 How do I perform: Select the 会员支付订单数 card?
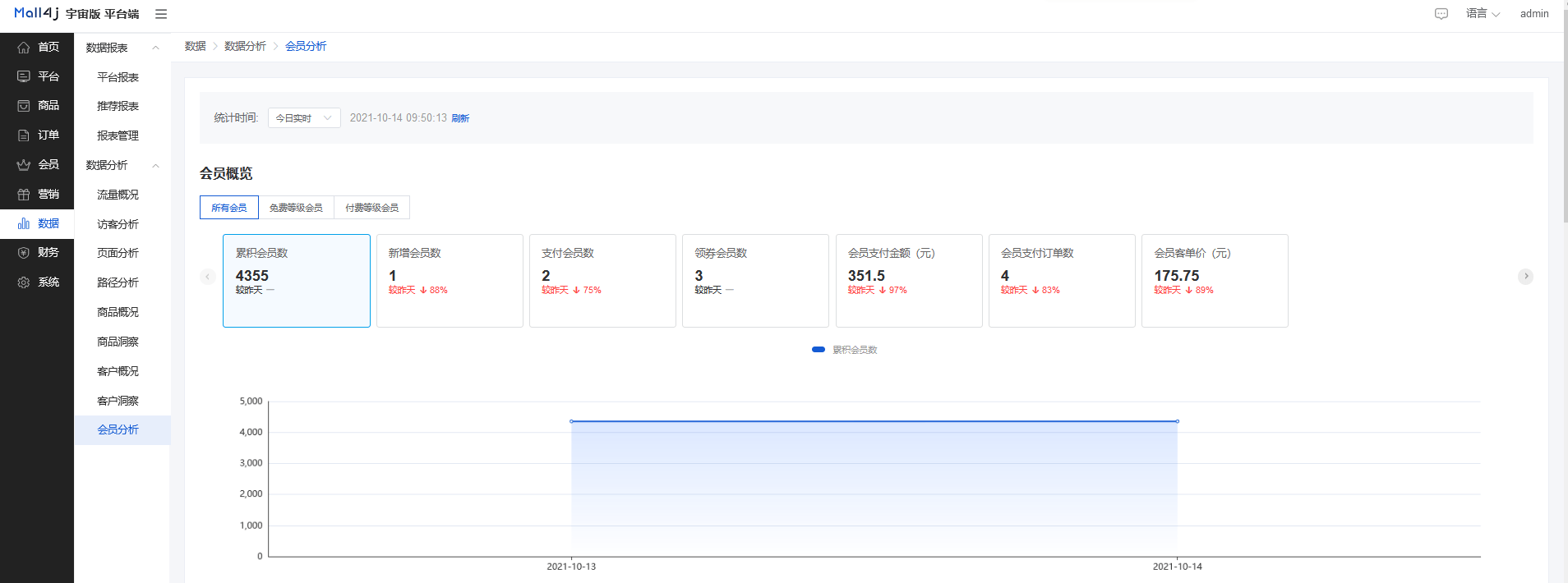[1062, 281]
